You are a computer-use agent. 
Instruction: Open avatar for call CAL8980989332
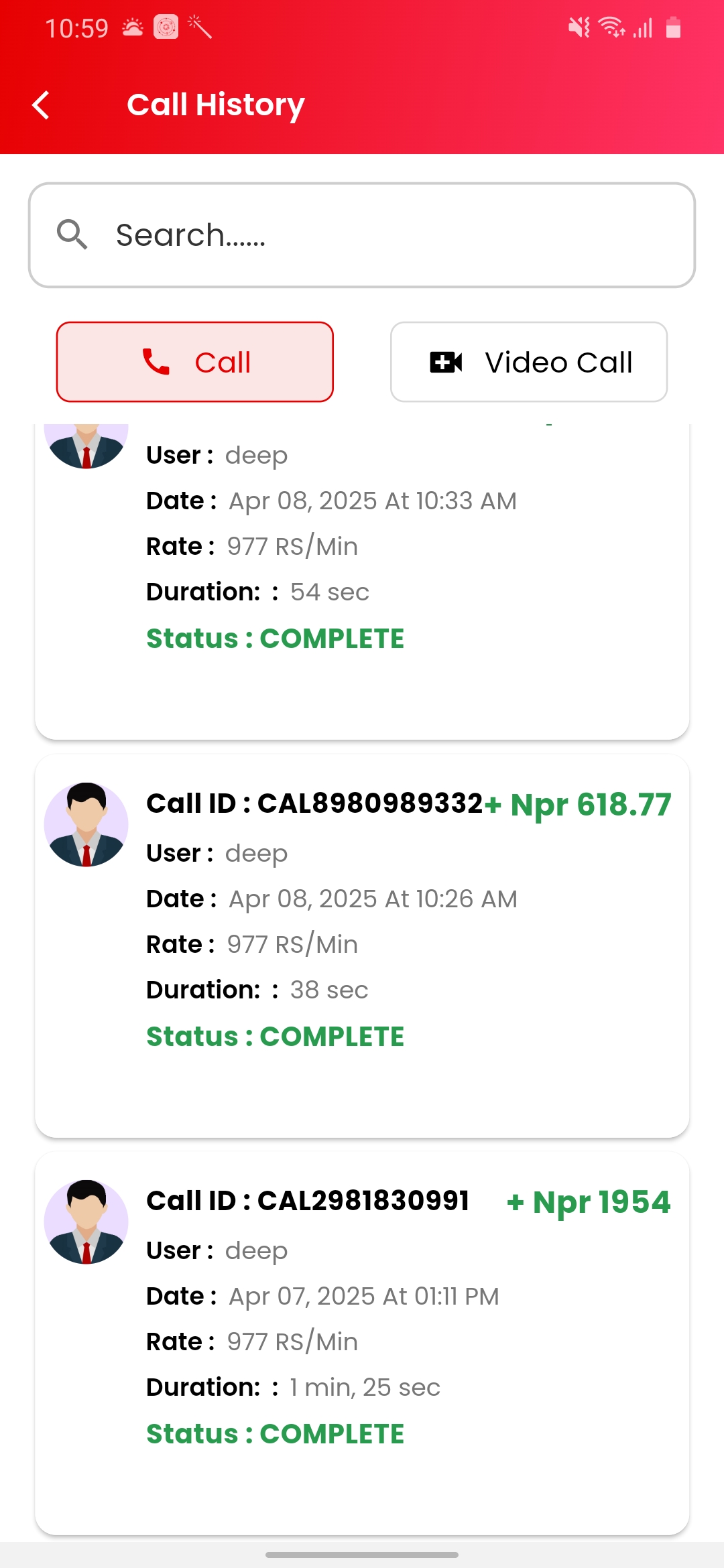86,824
